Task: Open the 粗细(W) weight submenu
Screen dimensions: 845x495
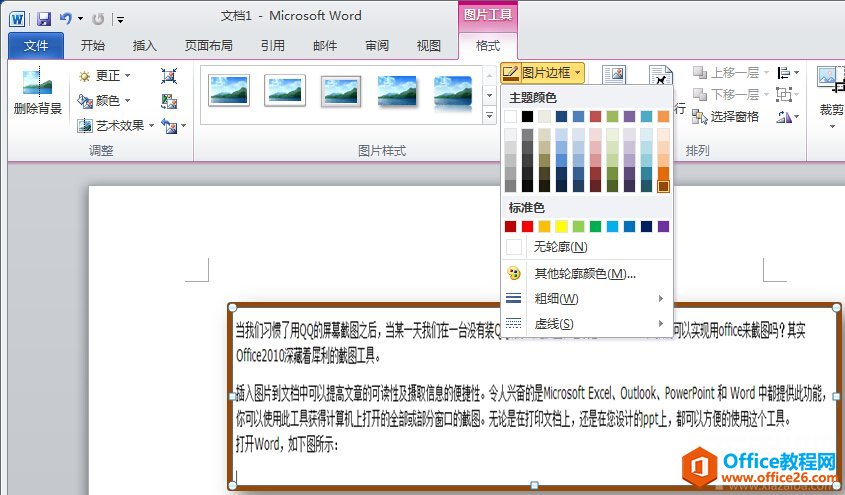Action: [x=587, y=298]
